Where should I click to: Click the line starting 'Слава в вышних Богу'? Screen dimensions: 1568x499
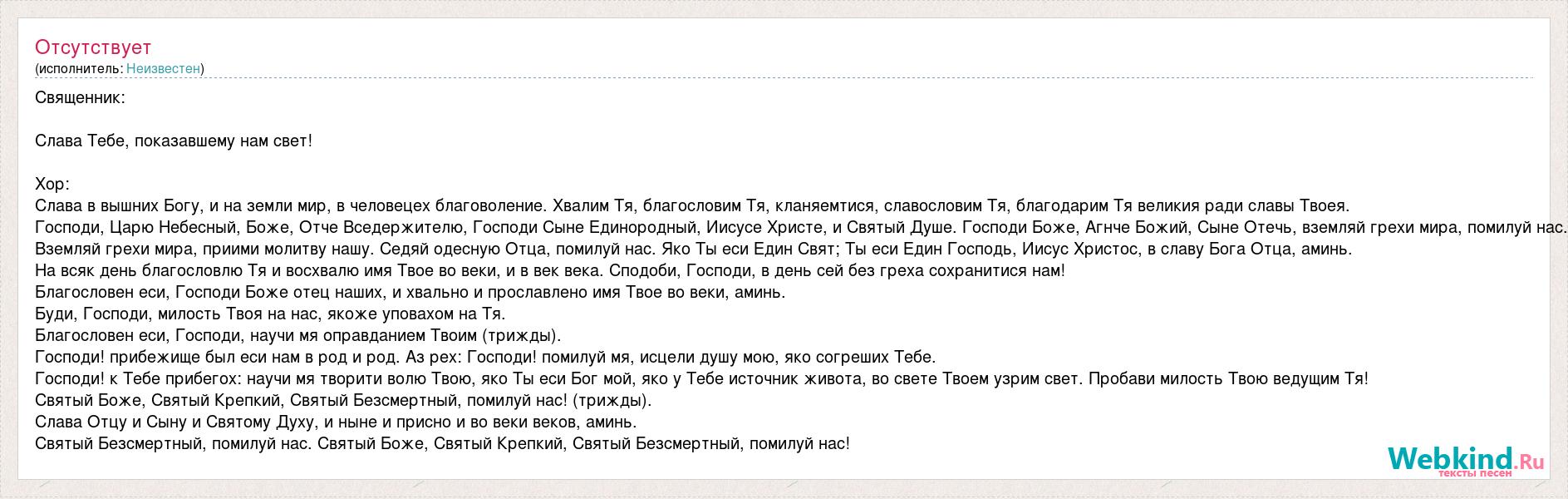click(x=693, y=205)
